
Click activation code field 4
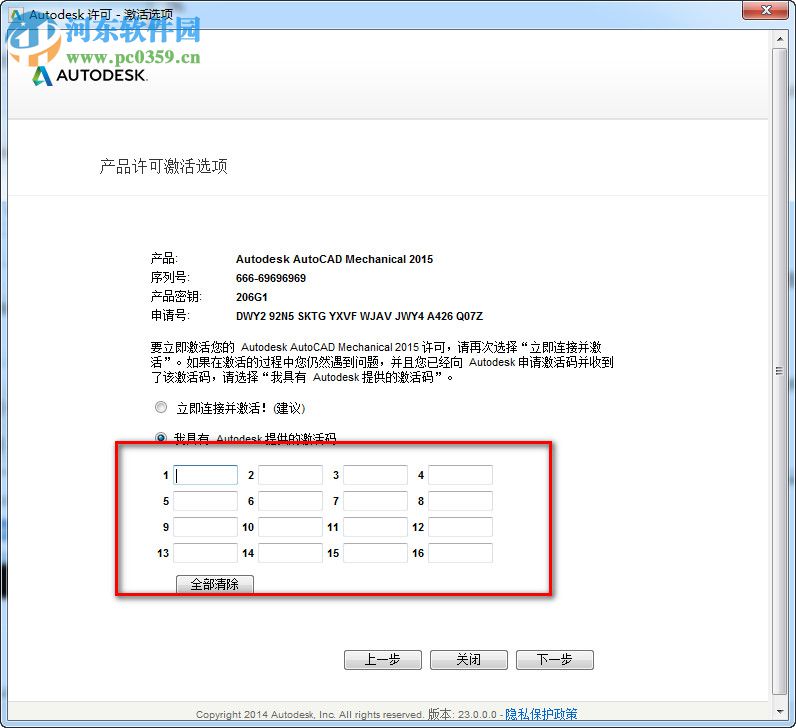(460, 475)
